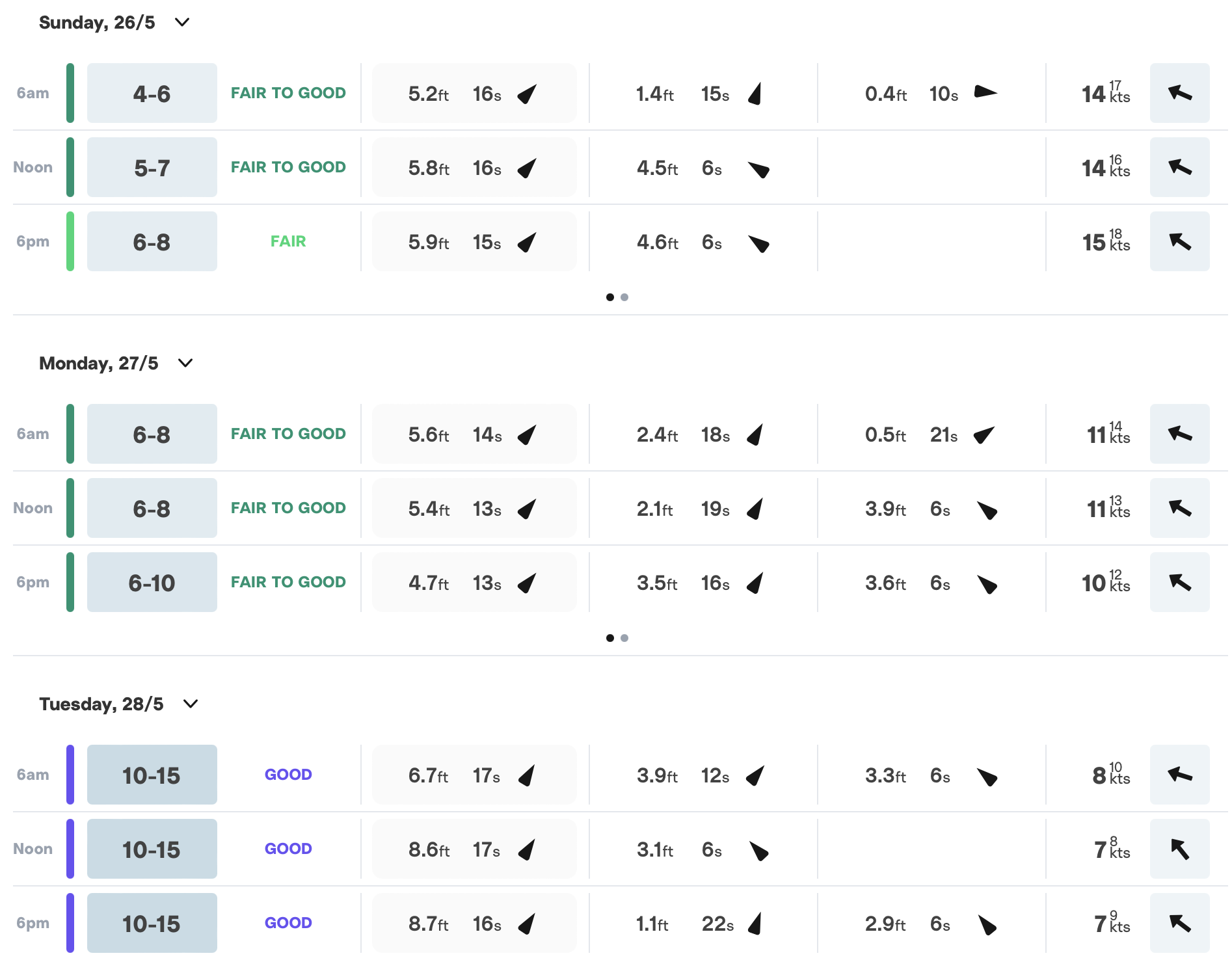Viewport: 1232px width, 960px height.
Task: Click the wind arrow for Tuesday Noon
Action: click(1179, 849)
